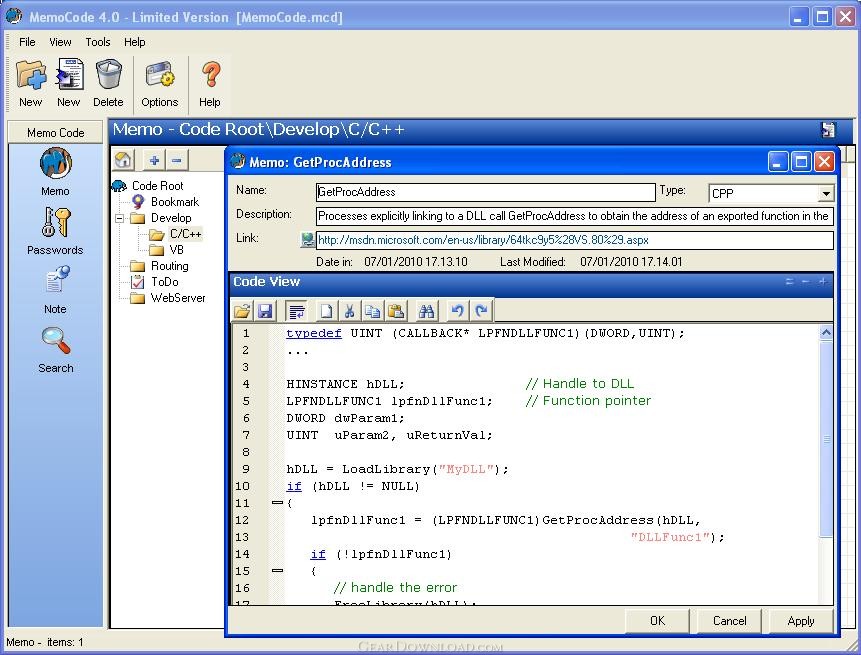The height and width of the screenshot is (655, 861).
Task: Click the faint plus icon on Code View header
Action: click(823, 282)
